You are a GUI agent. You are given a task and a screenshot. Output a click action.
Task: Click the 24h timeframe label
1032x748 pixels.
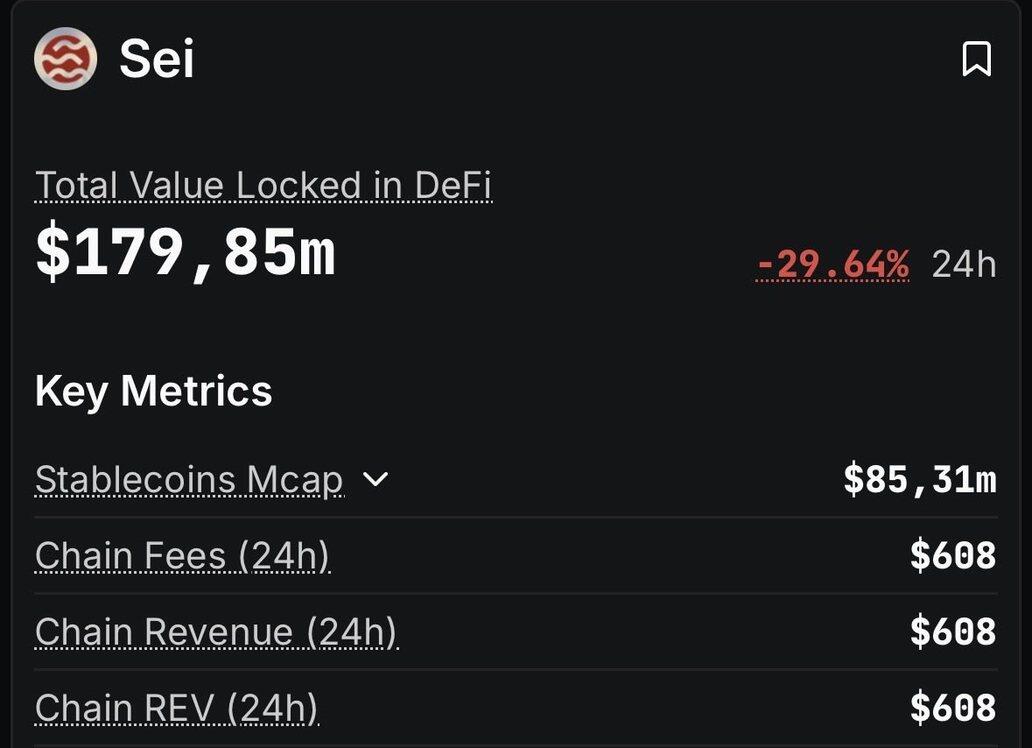coord(963,264)
